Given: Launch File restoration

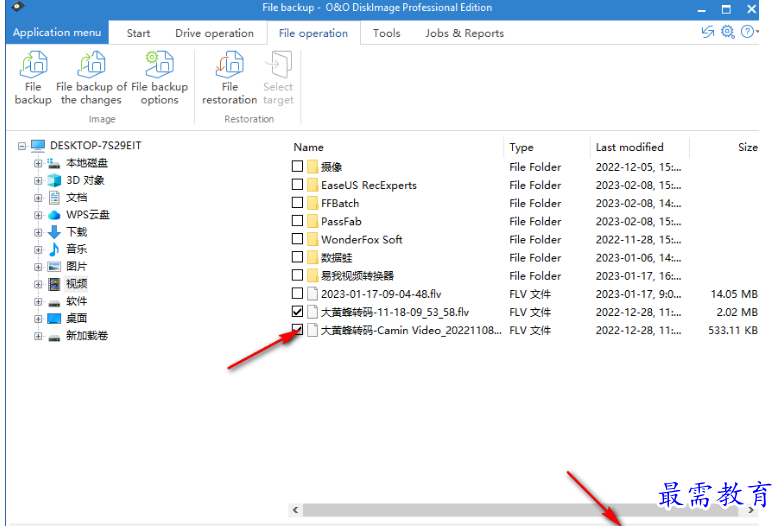Looking at the screenshot, I should (x=229, y=78).
